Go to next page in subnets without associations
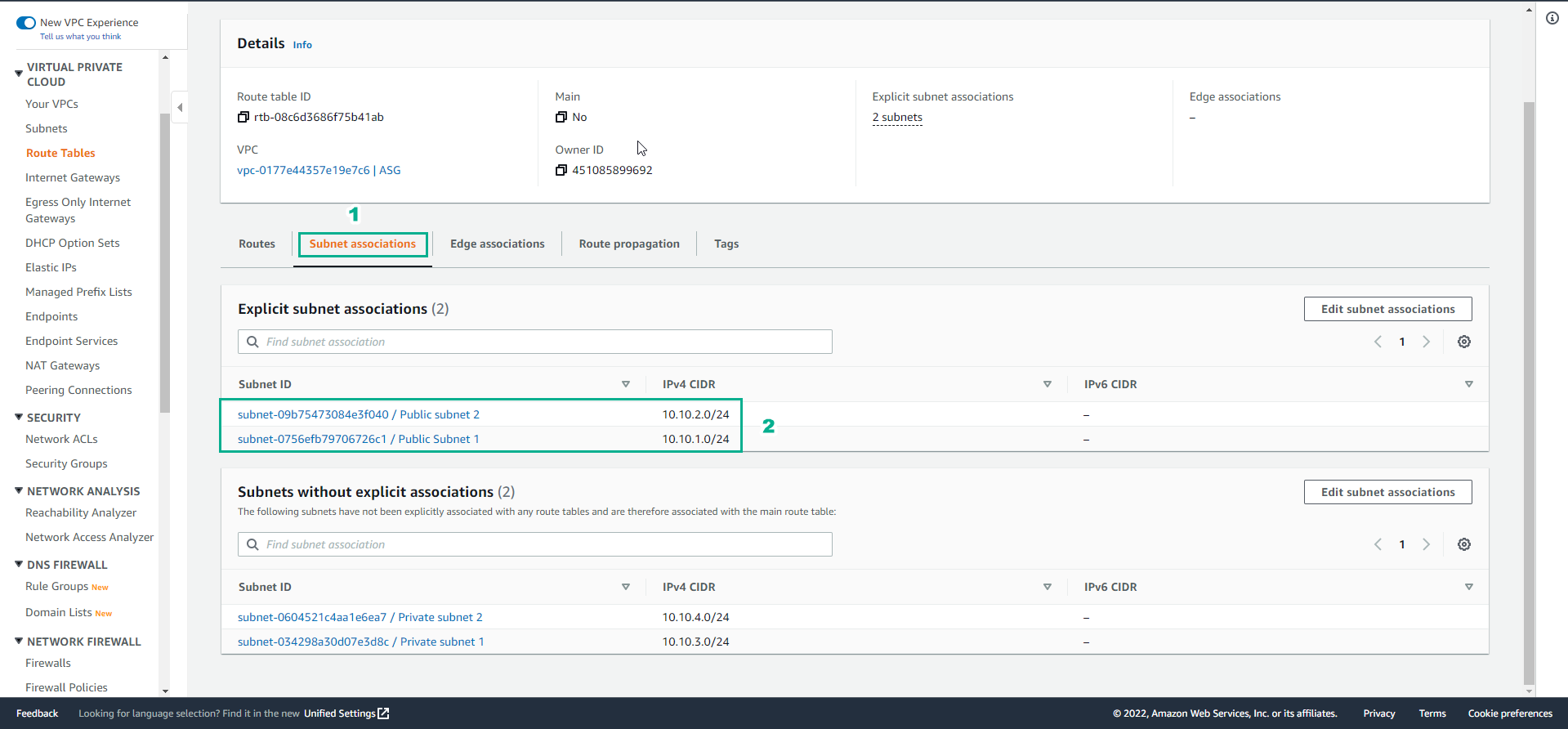Viewport: 1568px width, 729px height. pyautogui.click(x=1427, y=544)
